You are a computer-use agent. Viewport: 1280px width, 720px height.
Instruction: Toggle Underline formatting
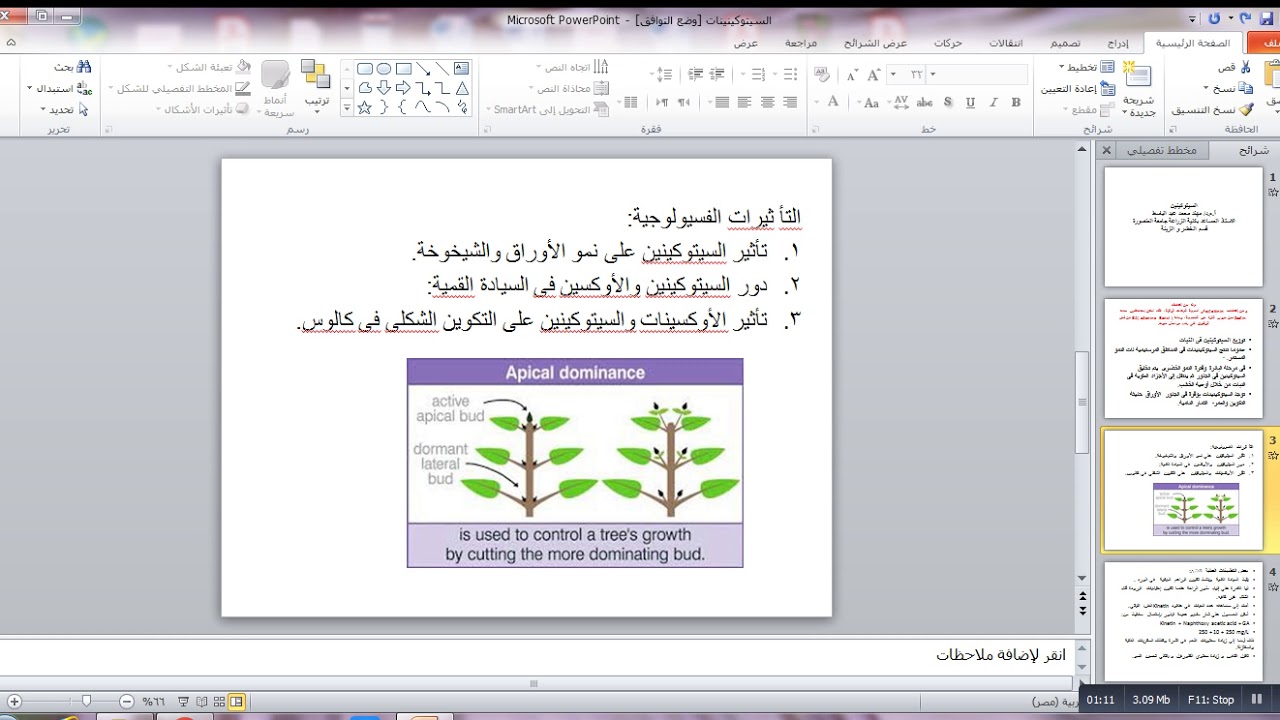pos(971,102)
